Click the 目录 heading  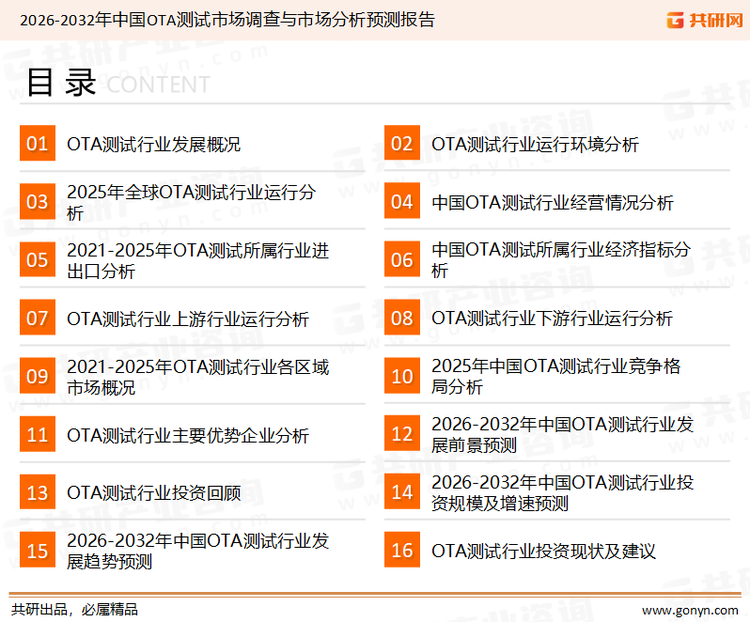[x=61, y=83]
